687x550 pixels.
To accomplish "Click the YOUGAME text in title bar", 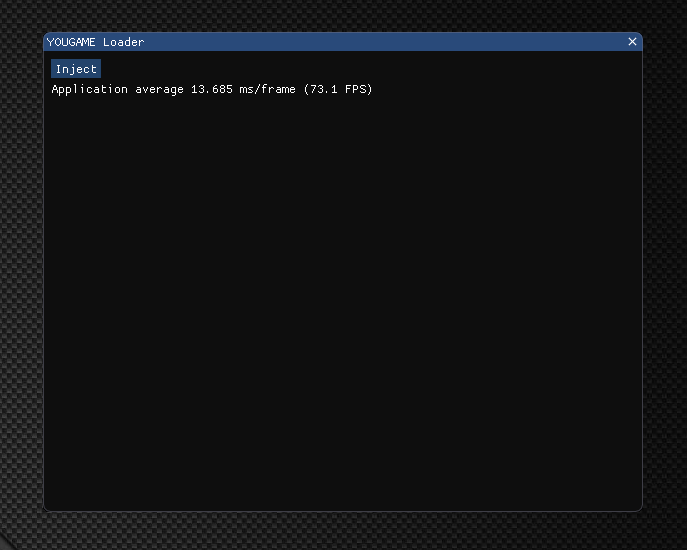I will pyautogui.click(x=71, y=42).
